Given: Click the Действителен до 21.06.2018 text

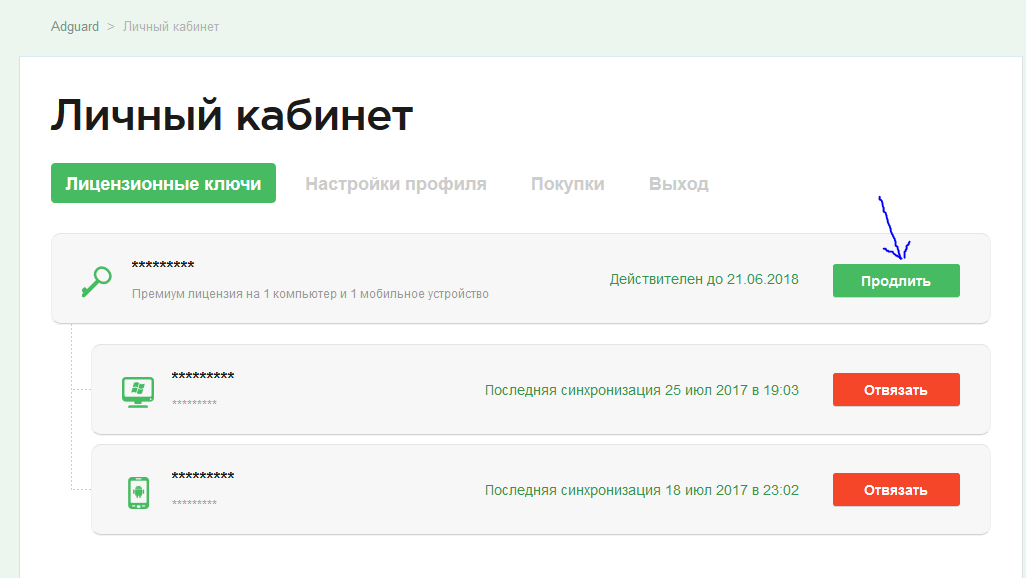Looking at the screenshot, I should coord(704,280).
